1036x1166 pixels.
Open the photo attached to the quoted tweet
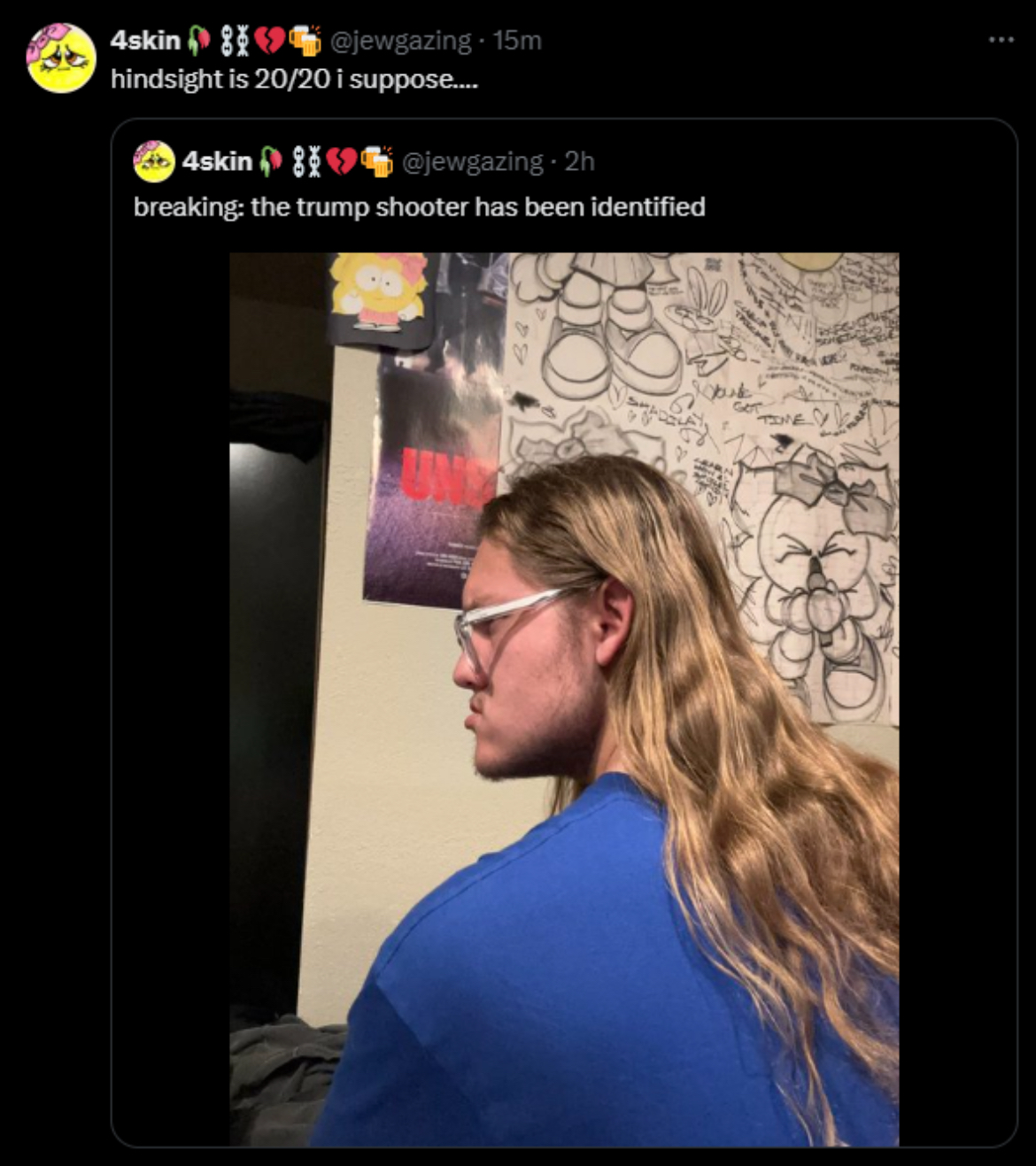(564, 699)
